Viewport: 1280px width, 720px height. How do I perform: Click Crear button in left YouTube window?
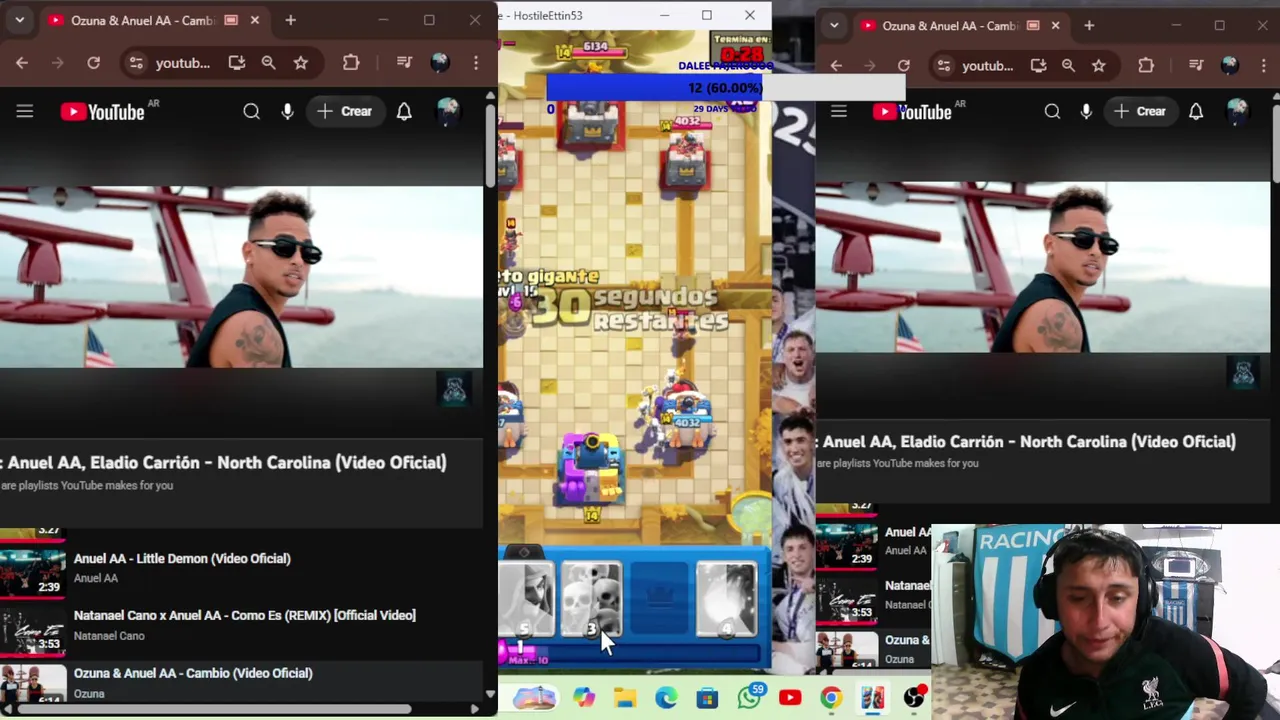[344, 112]
